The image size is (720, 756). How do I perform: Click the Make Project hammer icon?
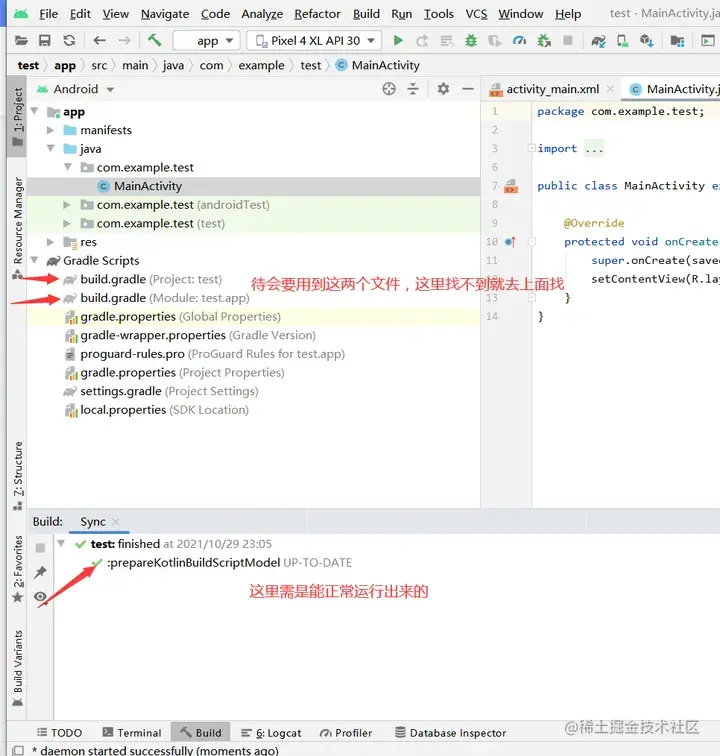[154, 40]
